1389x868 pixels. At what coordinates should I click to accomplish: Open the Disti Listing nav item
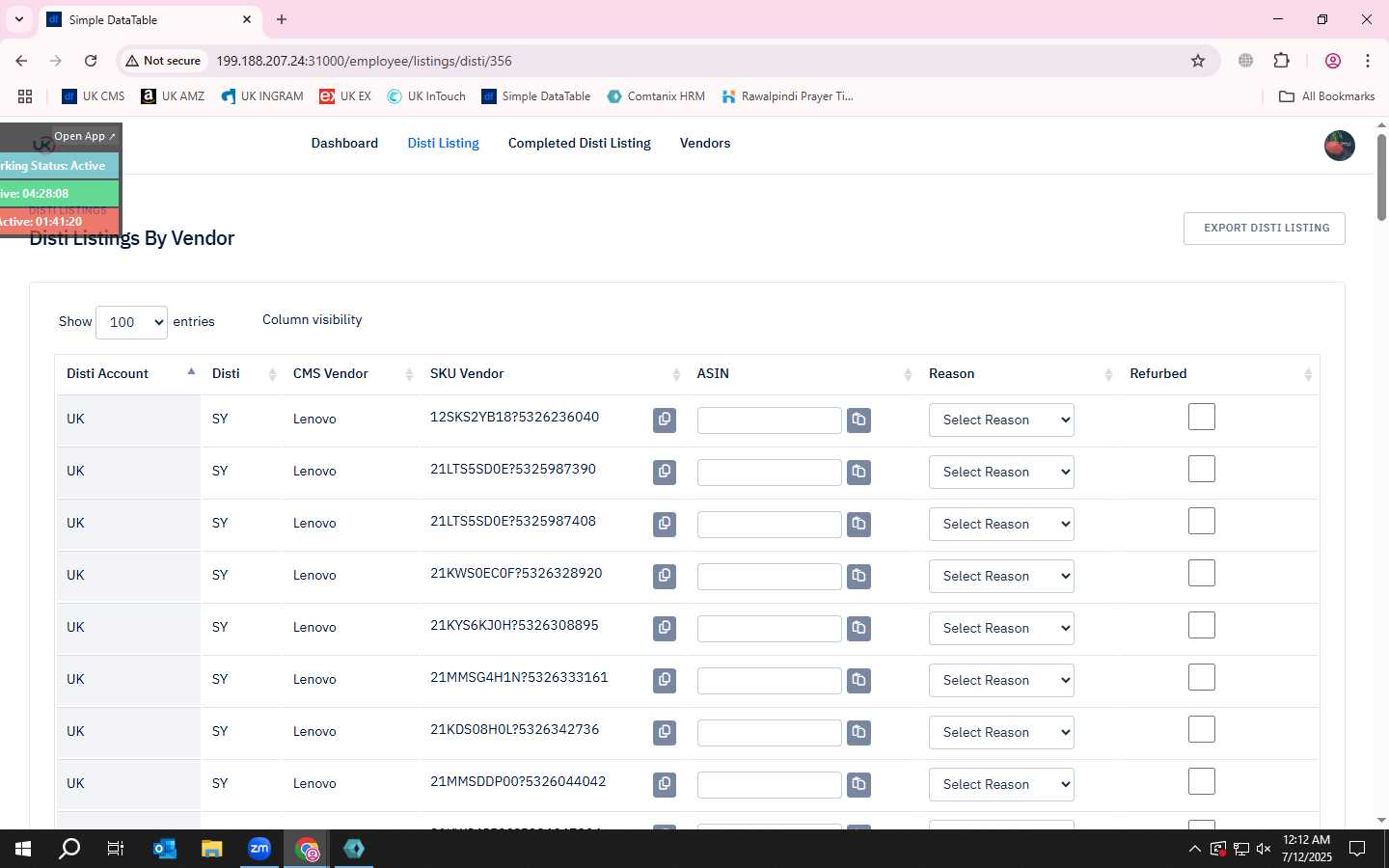(443, 143)
